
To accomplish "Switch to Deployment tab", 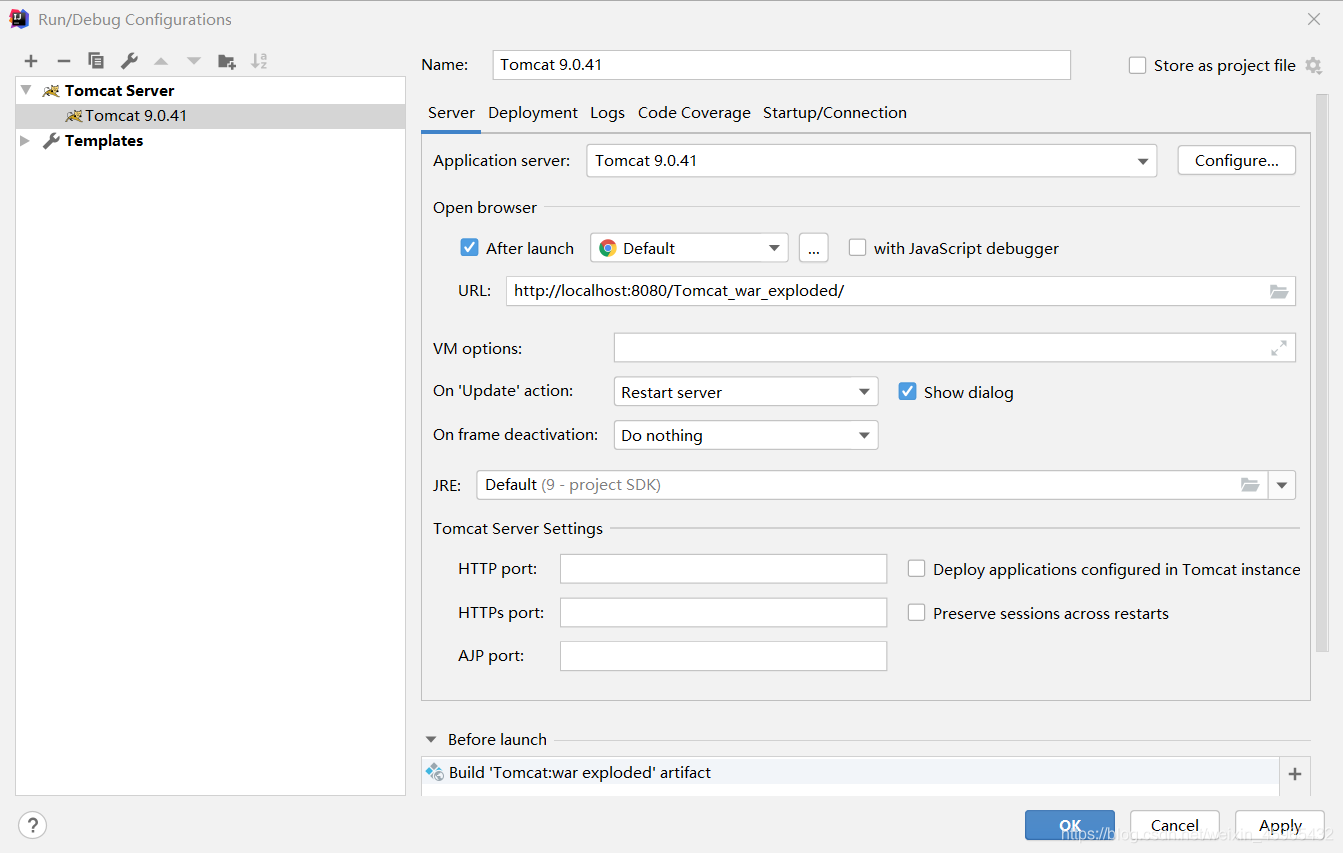I will coord(533,113).
